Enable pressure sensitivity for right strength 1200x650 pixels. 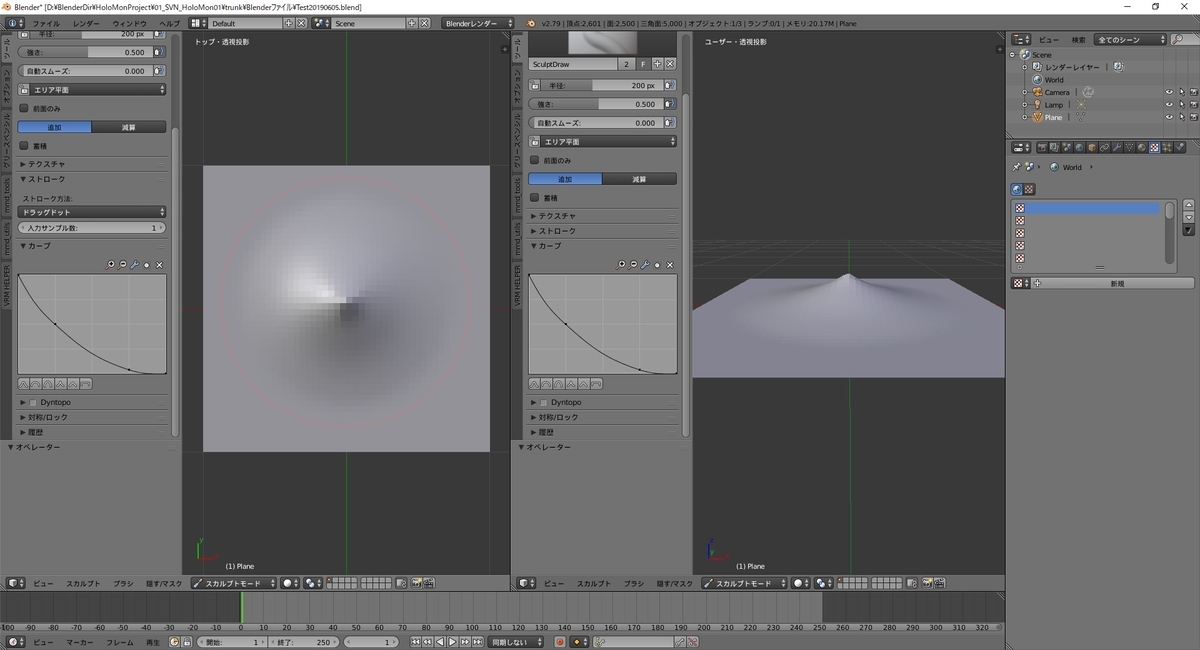tap(669, 104)
